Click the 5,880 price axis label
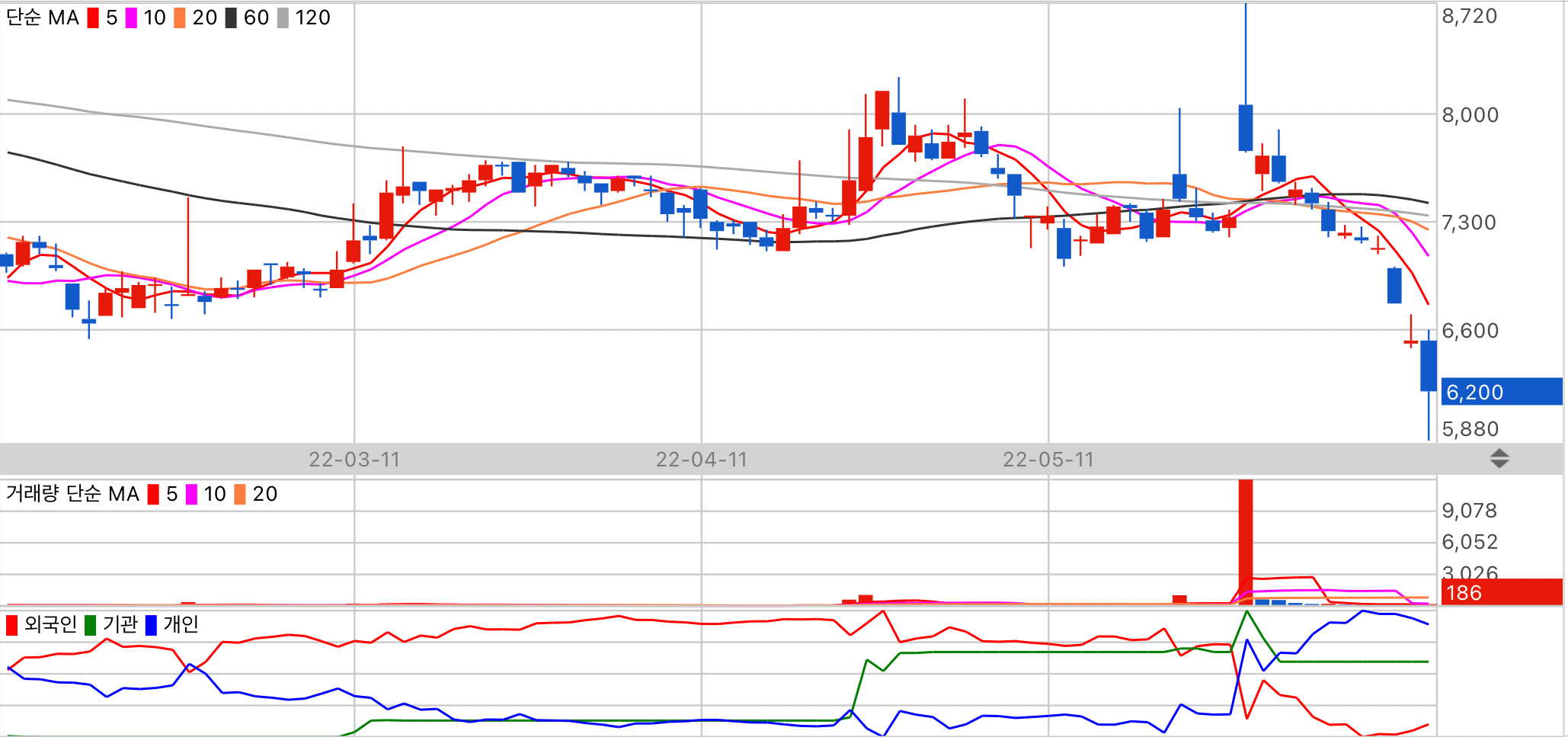 [x=1470, y=429]
